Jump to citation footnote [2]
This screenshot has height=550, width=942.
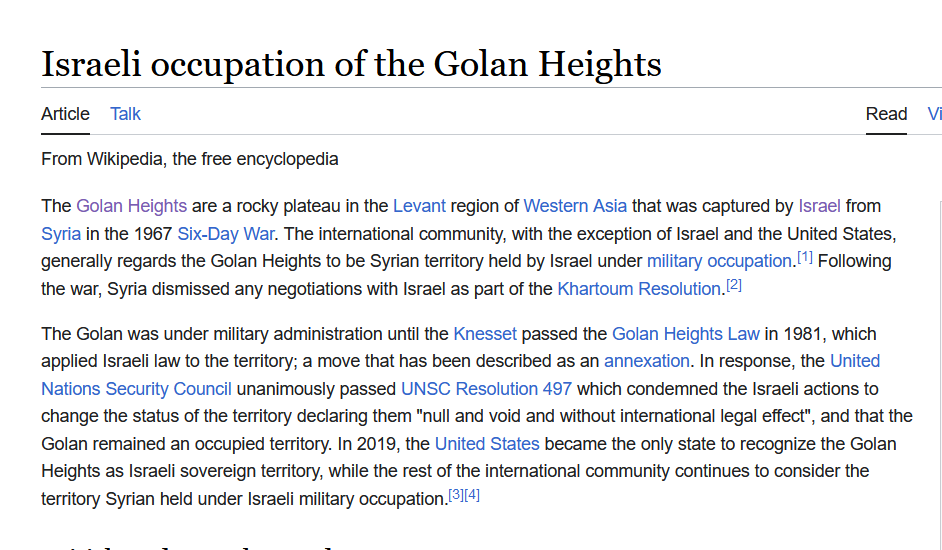click(x=734, y=285)
